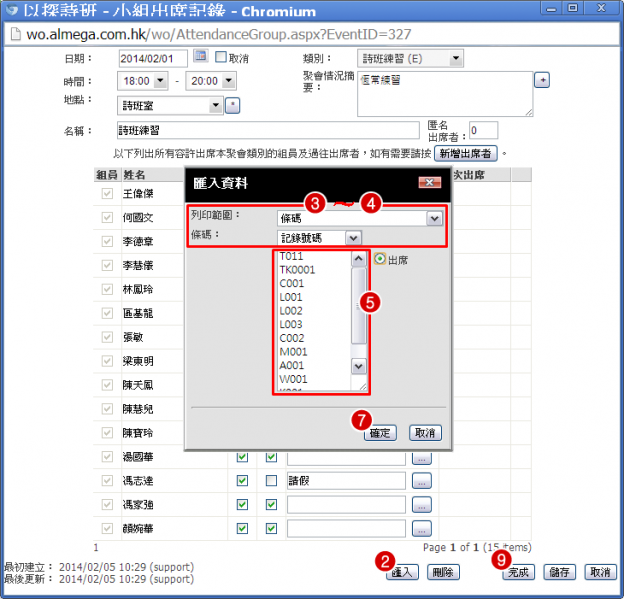Open the ellipsis button in 馮家強 row
Screen dimensions: 624x599
(x=422, y=505)
